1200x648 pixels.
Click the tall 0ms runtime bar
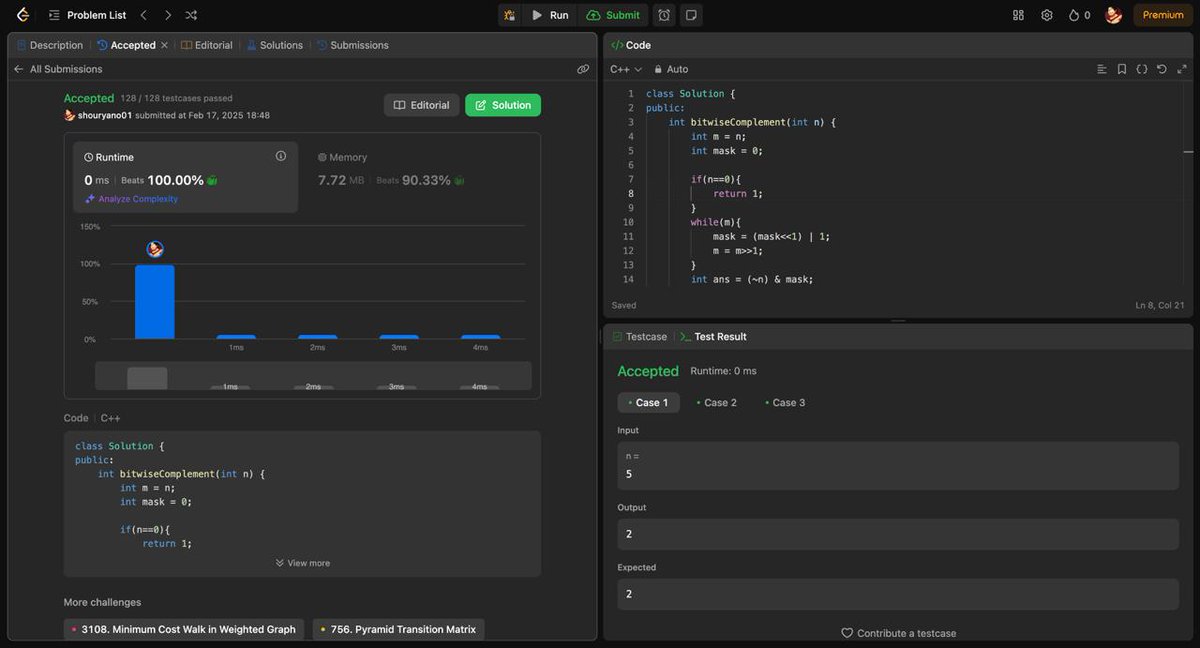[155, 302]
